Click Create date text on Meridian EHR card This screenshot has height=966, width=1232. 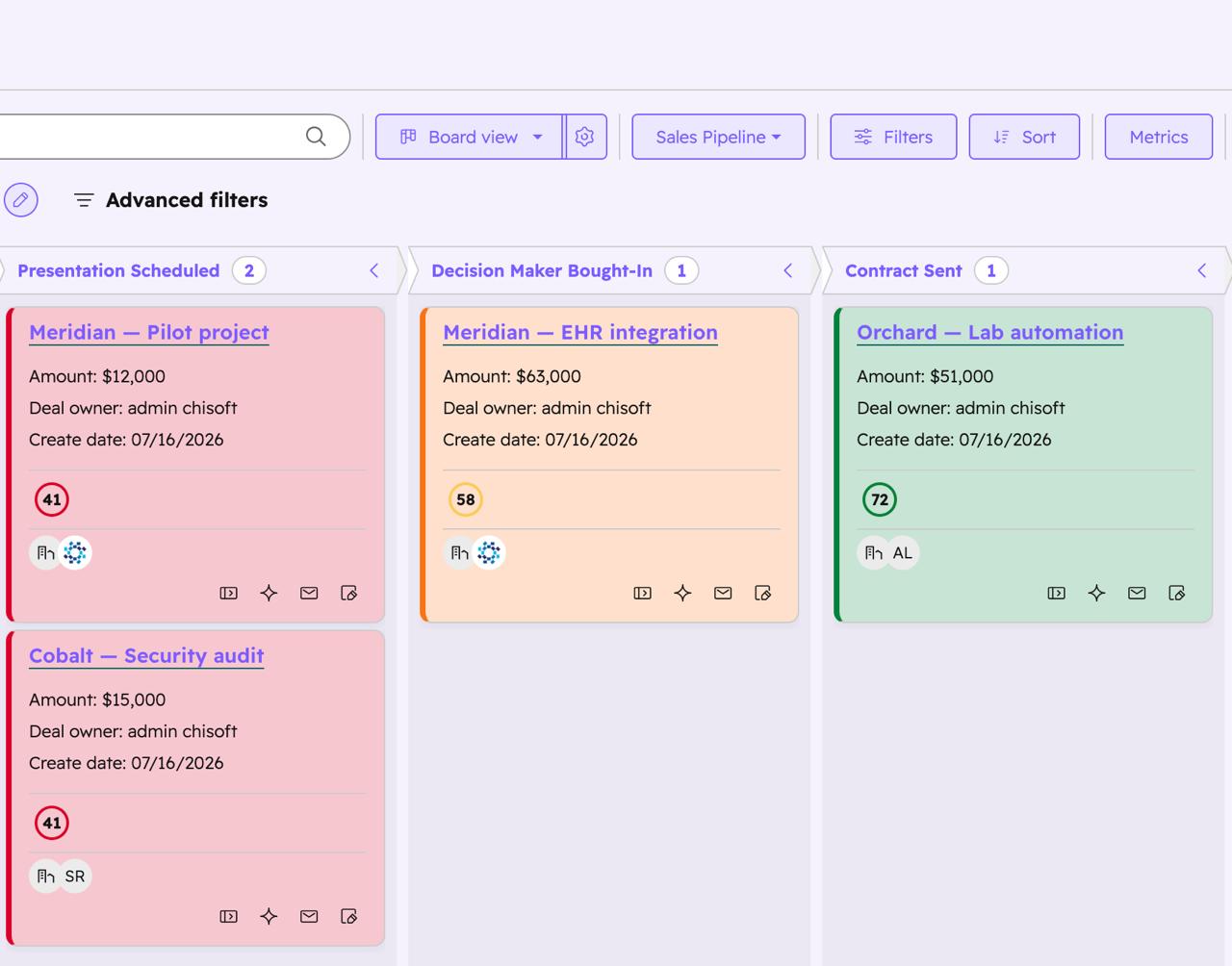pos(540,440)
